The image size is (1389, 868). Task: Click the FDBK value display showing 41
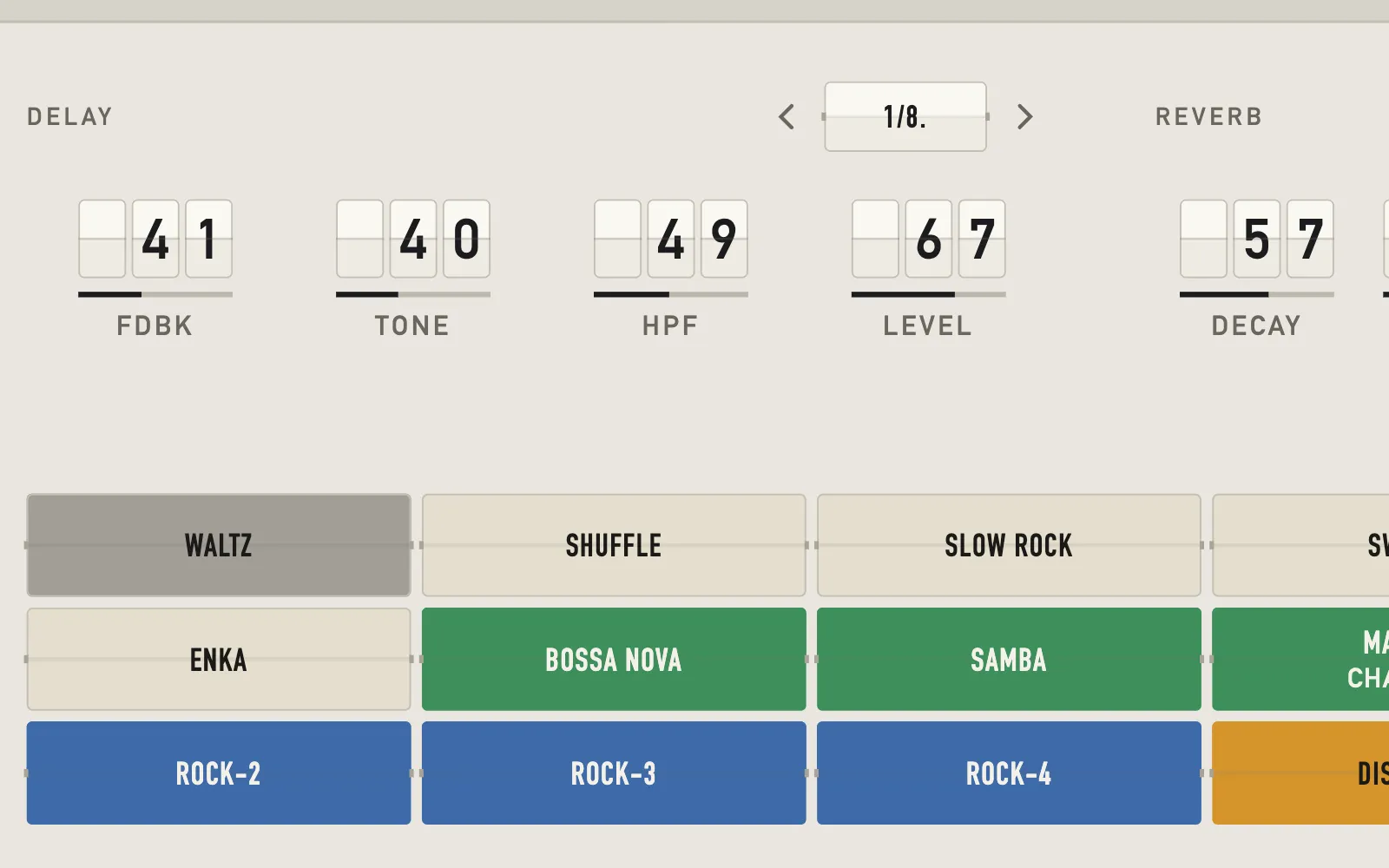(x=155, y=239)
